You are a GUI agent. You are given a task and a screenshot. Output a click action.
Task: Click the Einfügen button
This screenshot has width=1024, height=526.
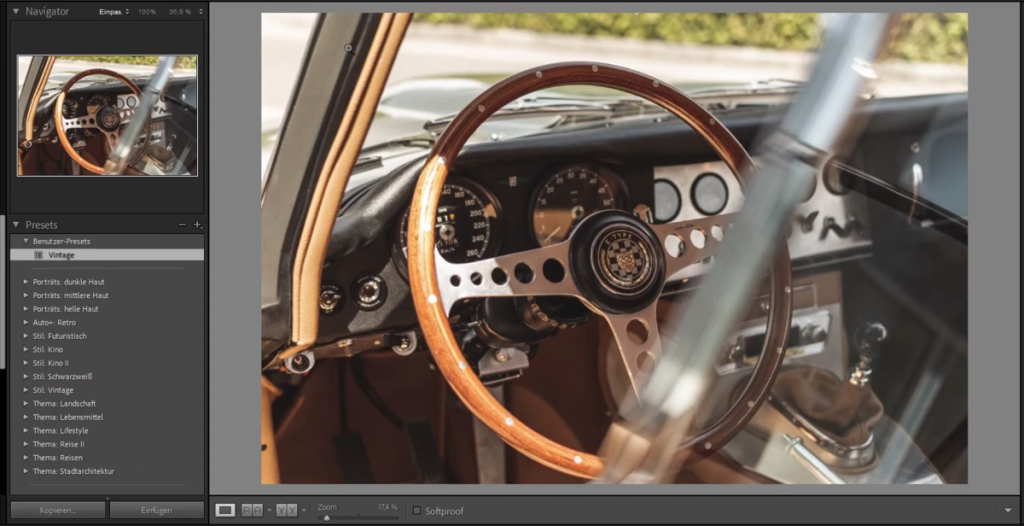coord(157,510)
